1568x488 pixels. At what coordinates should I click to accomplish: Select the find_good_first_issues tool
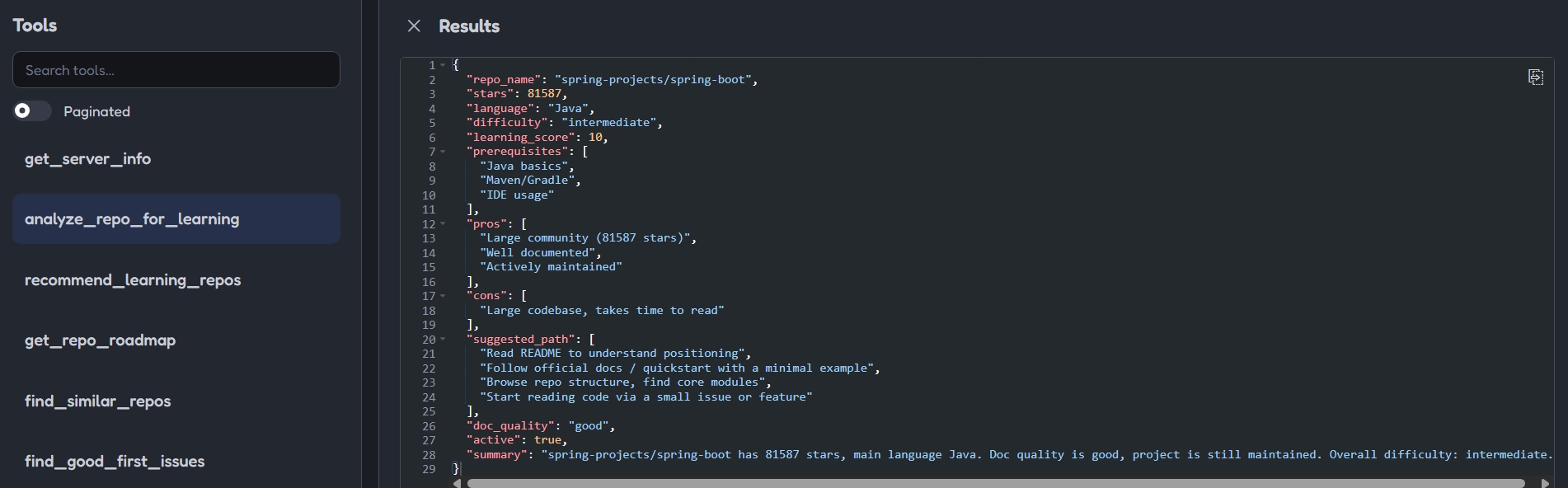coord(176,462)
